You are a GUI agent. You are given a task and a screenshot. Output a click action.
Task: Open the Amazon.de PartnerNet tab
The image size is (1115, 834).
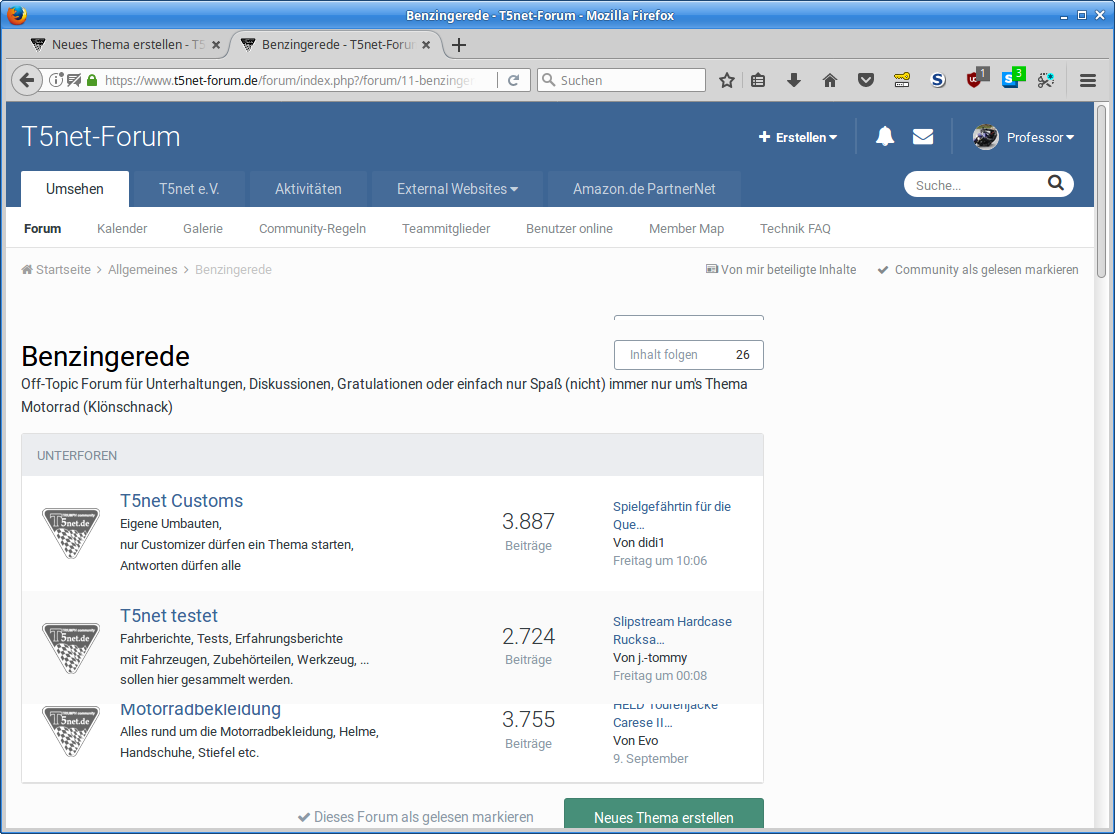(644, 189)
